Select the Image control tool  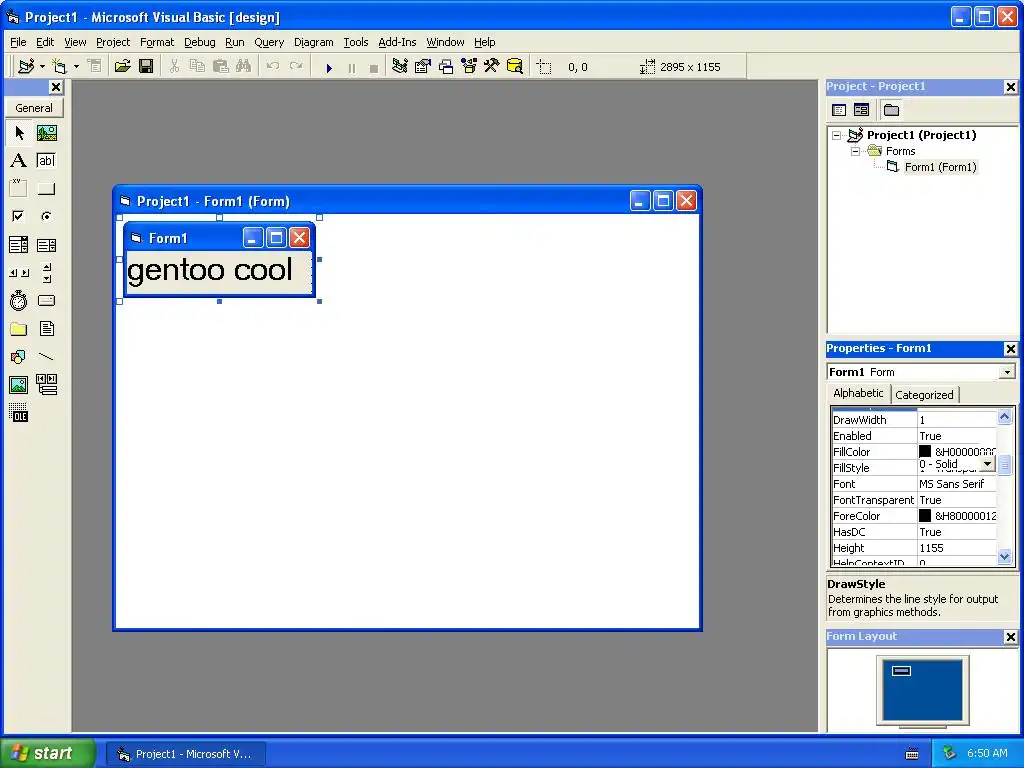19,385
